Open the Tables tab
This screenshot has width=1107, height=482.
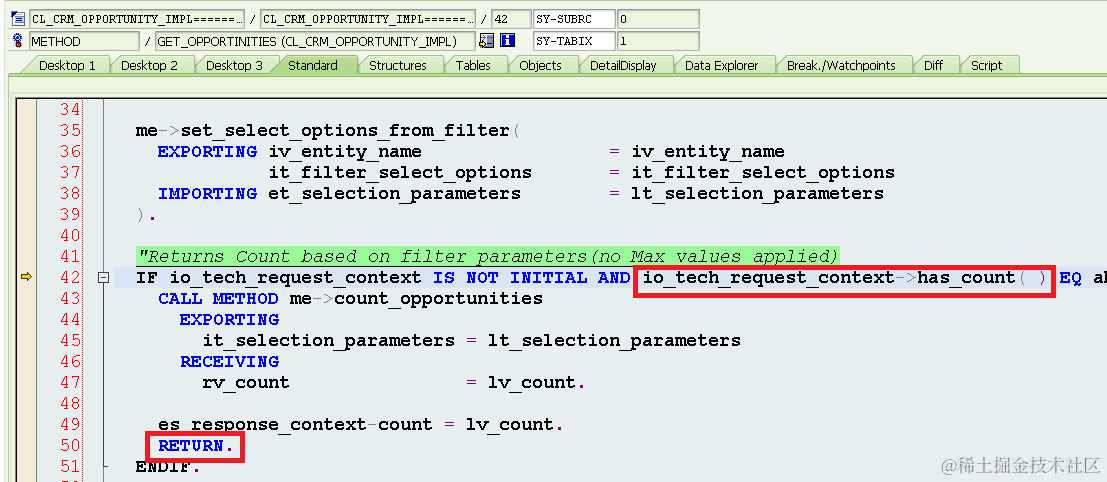[472, 66]
